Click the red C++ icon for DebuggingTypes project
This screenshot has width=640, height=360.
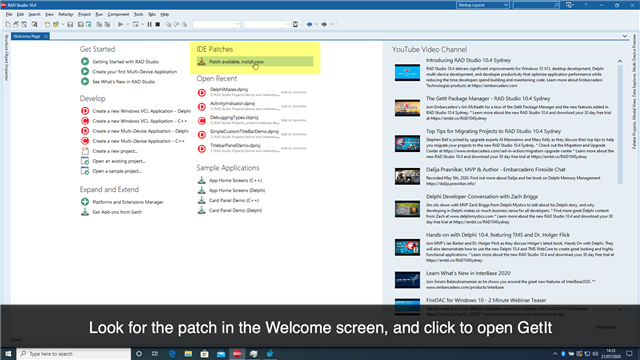(x=202, y=121)
